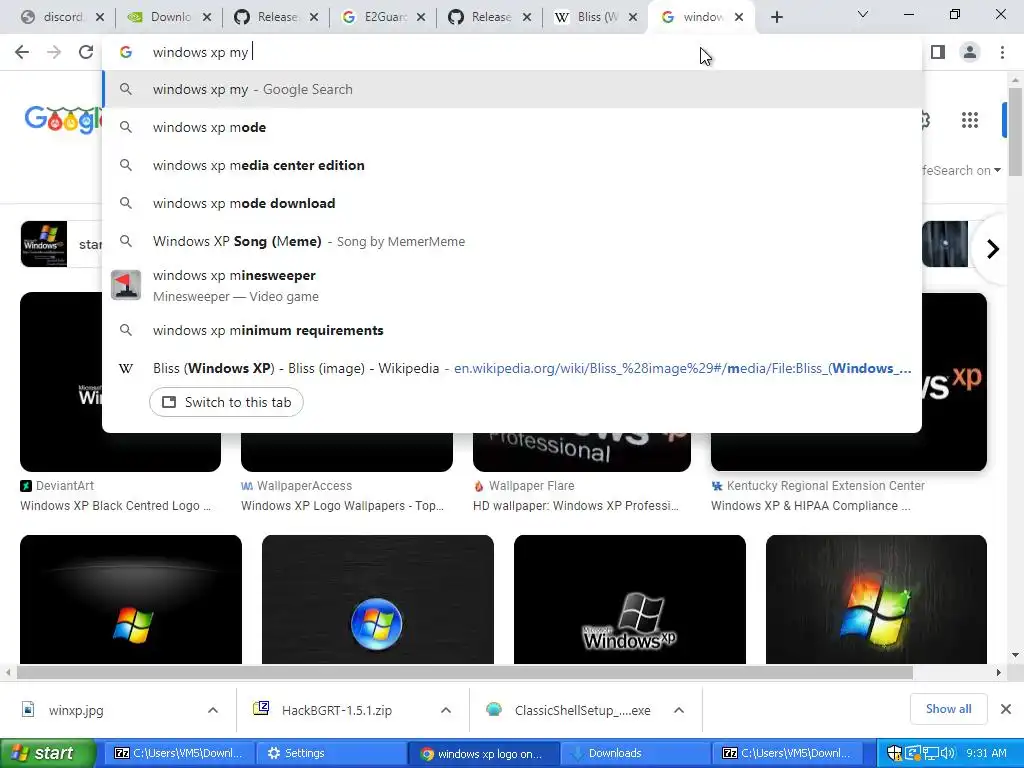Viewport: 1024px width, 768px height.
Task: Switch to the second GitHub Release tab
Action: 490,18
